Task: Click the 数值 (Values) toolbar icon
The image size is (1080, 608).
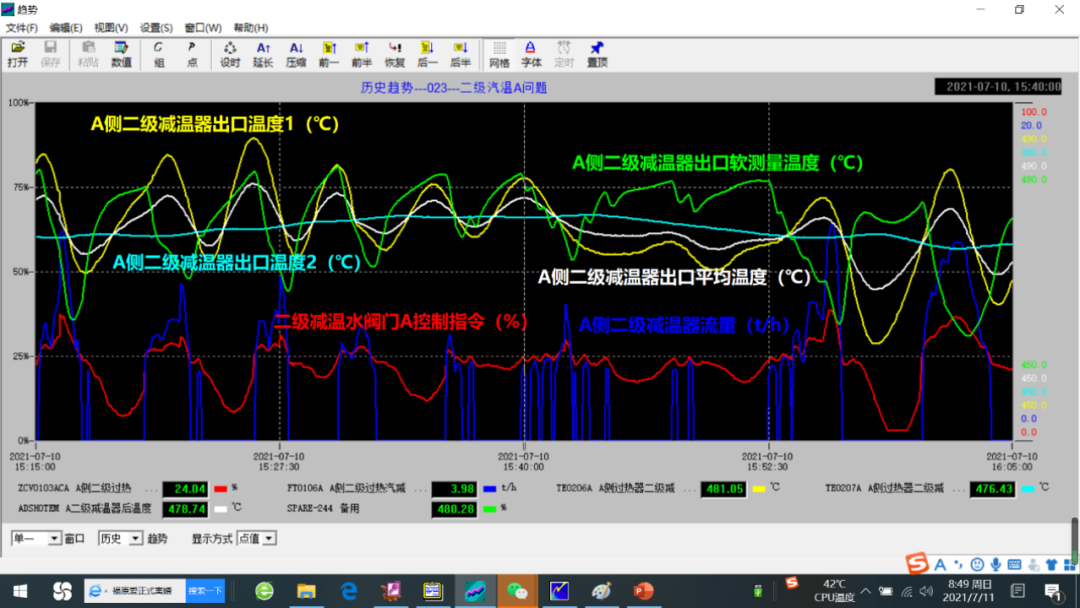Action: (121, 54)
